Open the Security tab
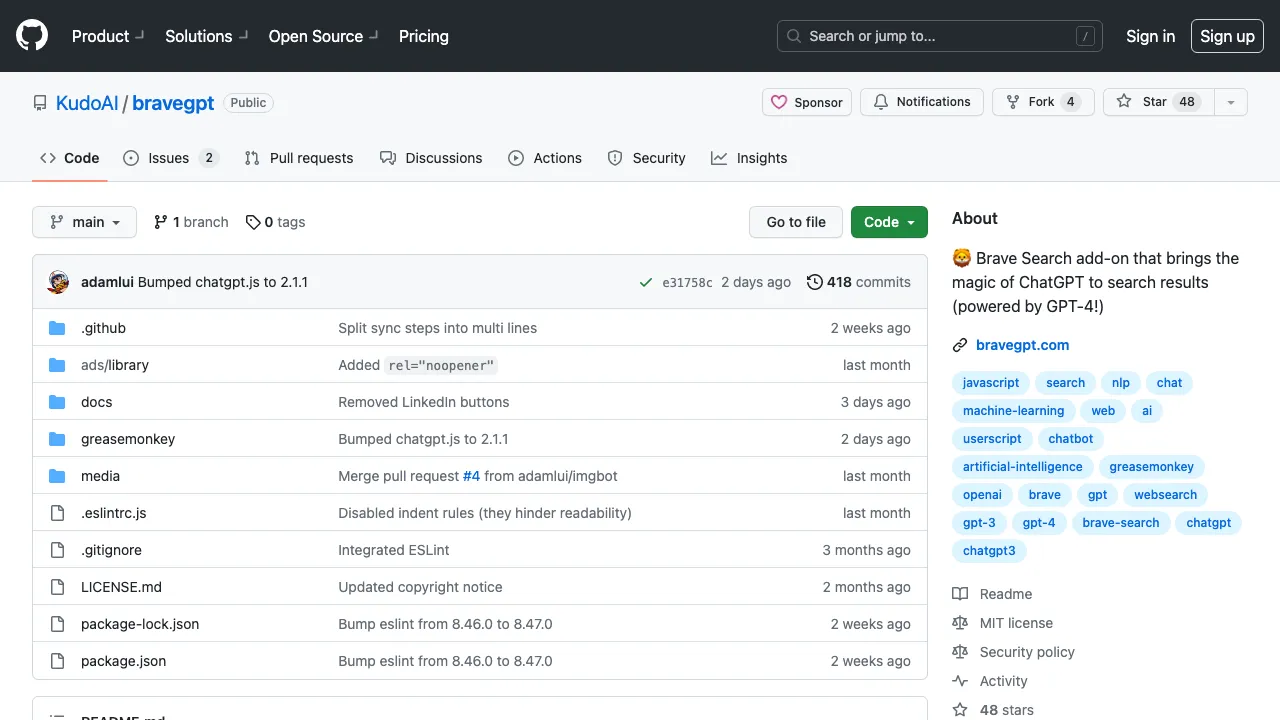The height and width of the screenshot is (720, 1280). click(x=646, y=158)
